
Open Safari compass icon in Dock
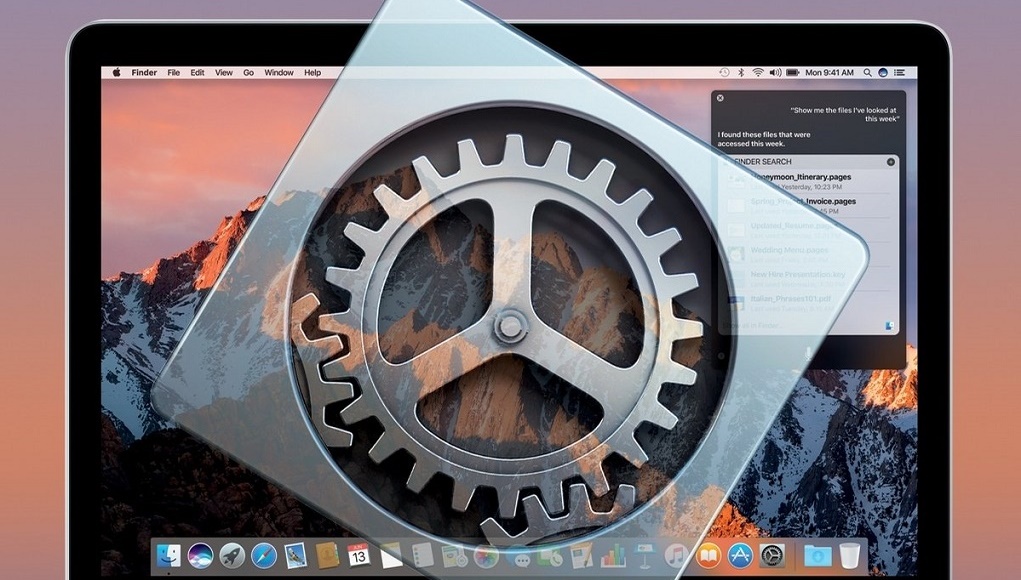coord(264,556)
